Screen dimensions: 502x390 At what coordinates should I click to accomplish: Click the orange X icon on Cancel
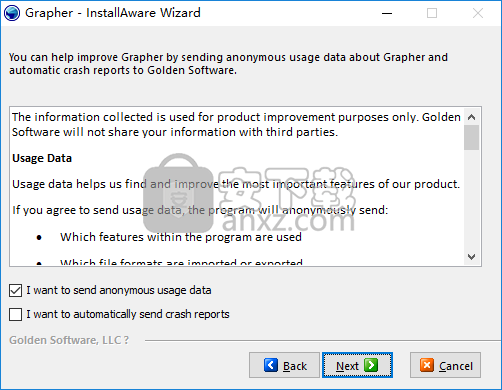point(427,365)
